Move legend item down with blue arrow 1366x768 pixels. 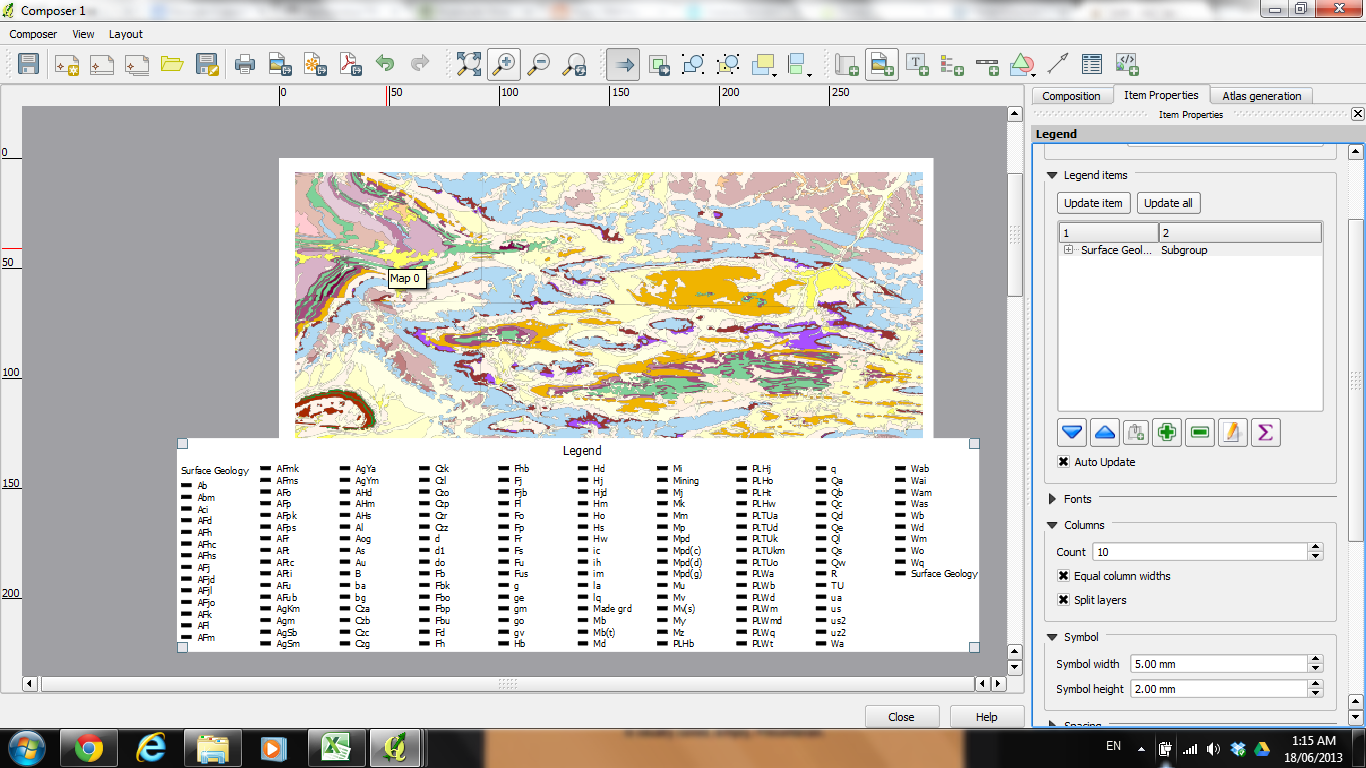tap(1072, 433)
